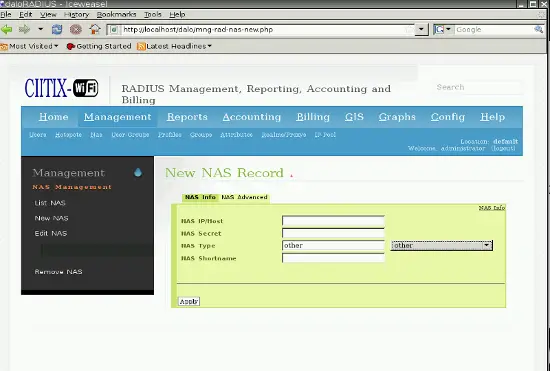550x371 pixels.
Task: Open the Bookmarks menu
Action: [116, 14]
